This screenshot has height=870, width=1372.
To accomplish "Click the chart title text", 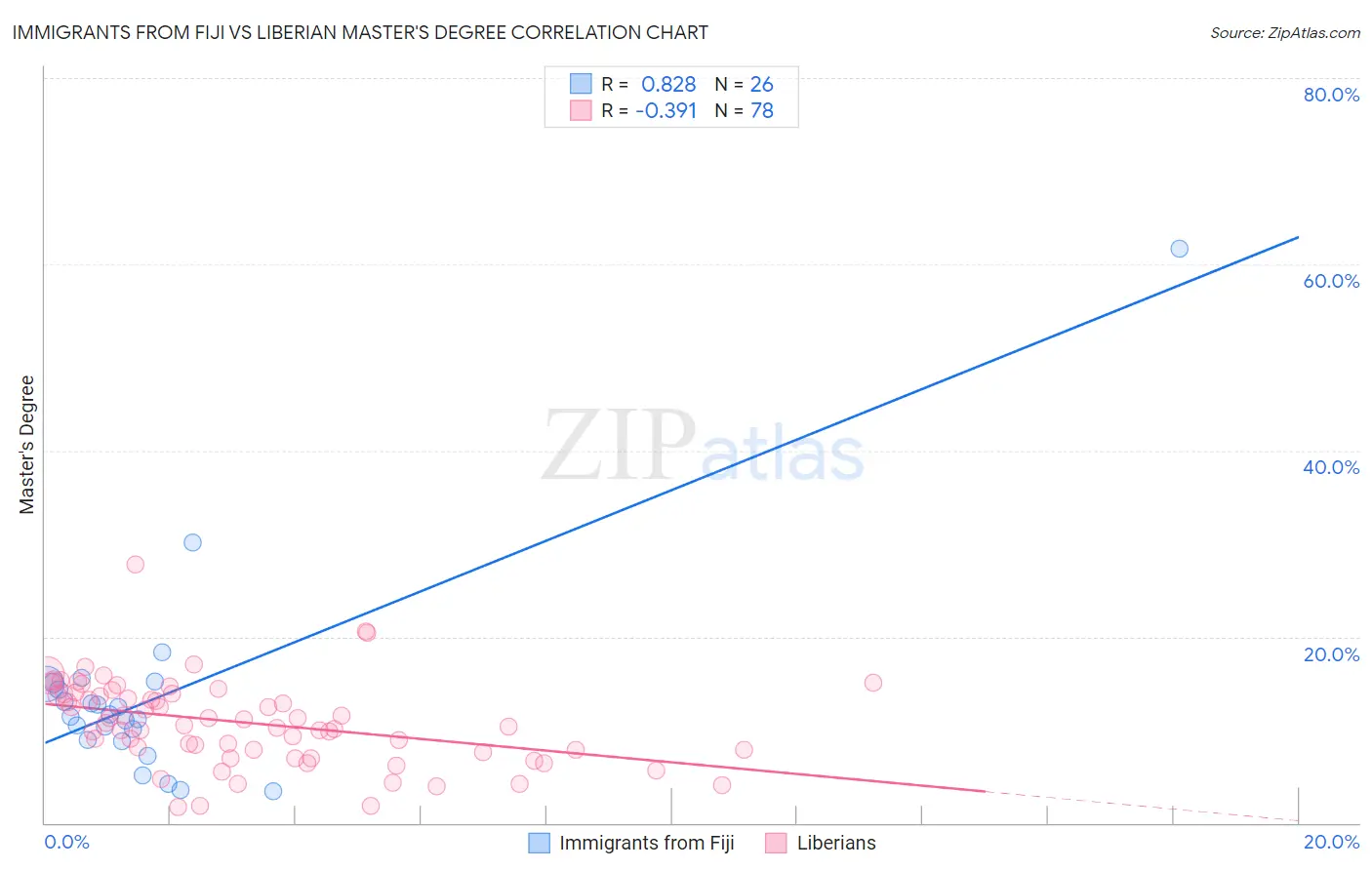I will 360,32.
